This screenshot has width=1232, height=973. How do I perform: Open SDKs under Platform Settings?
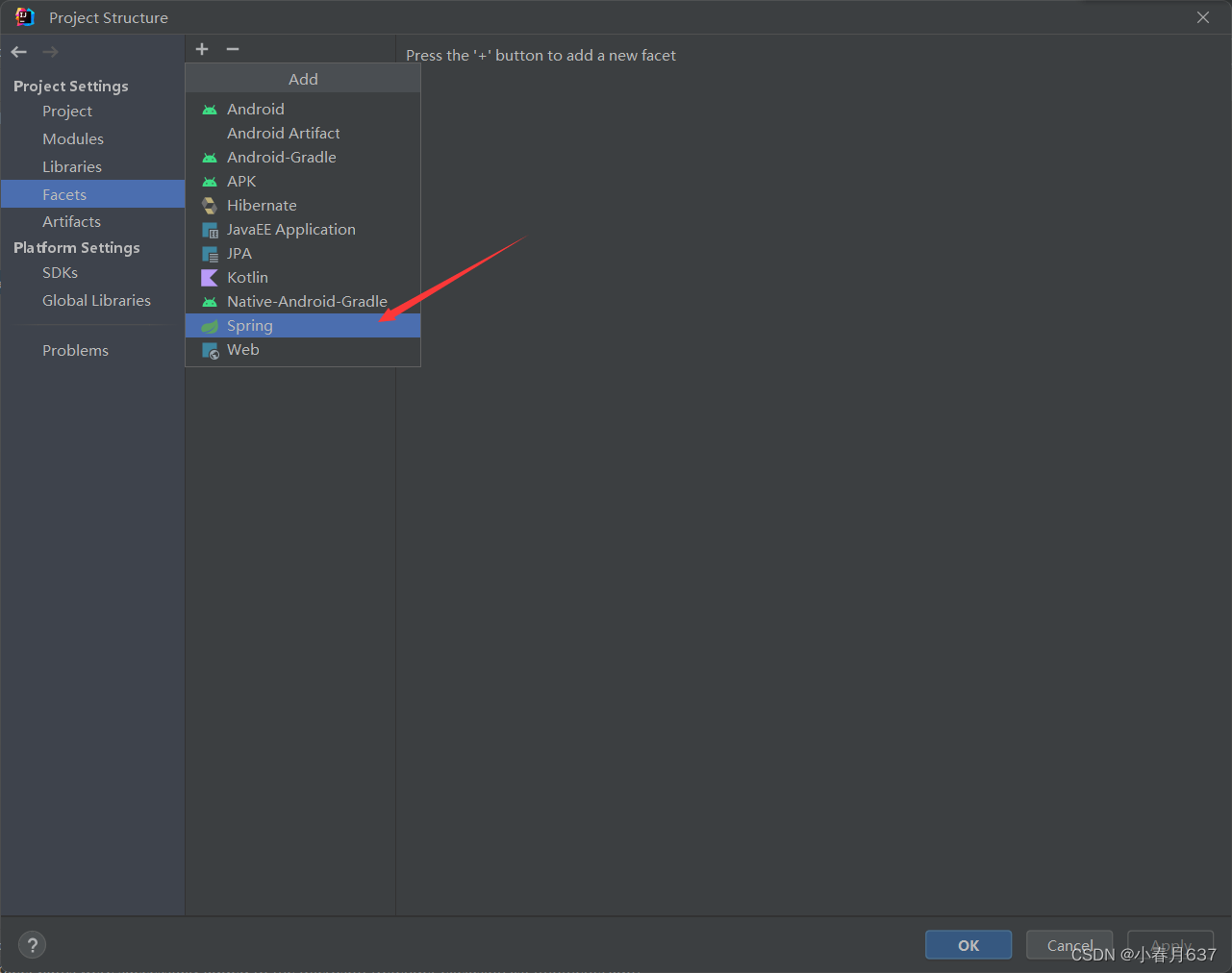click(92, 273)
